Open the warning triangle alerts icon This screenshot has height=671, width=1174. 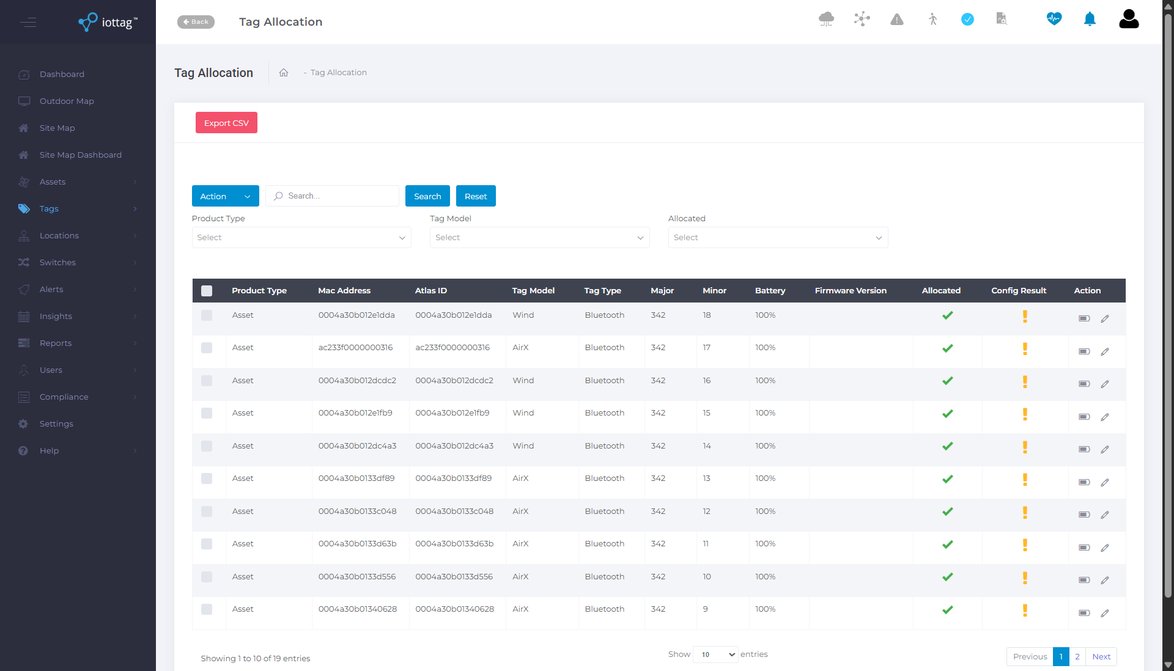[897, 19]
